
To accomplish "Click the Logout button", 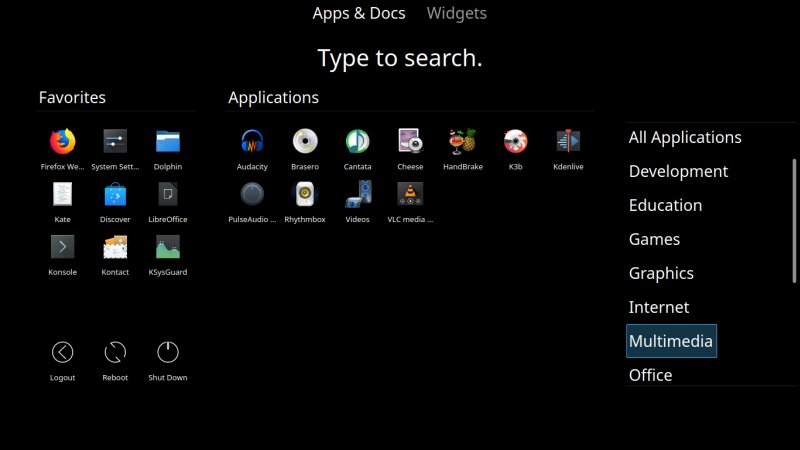I will (x=62, y=353).
